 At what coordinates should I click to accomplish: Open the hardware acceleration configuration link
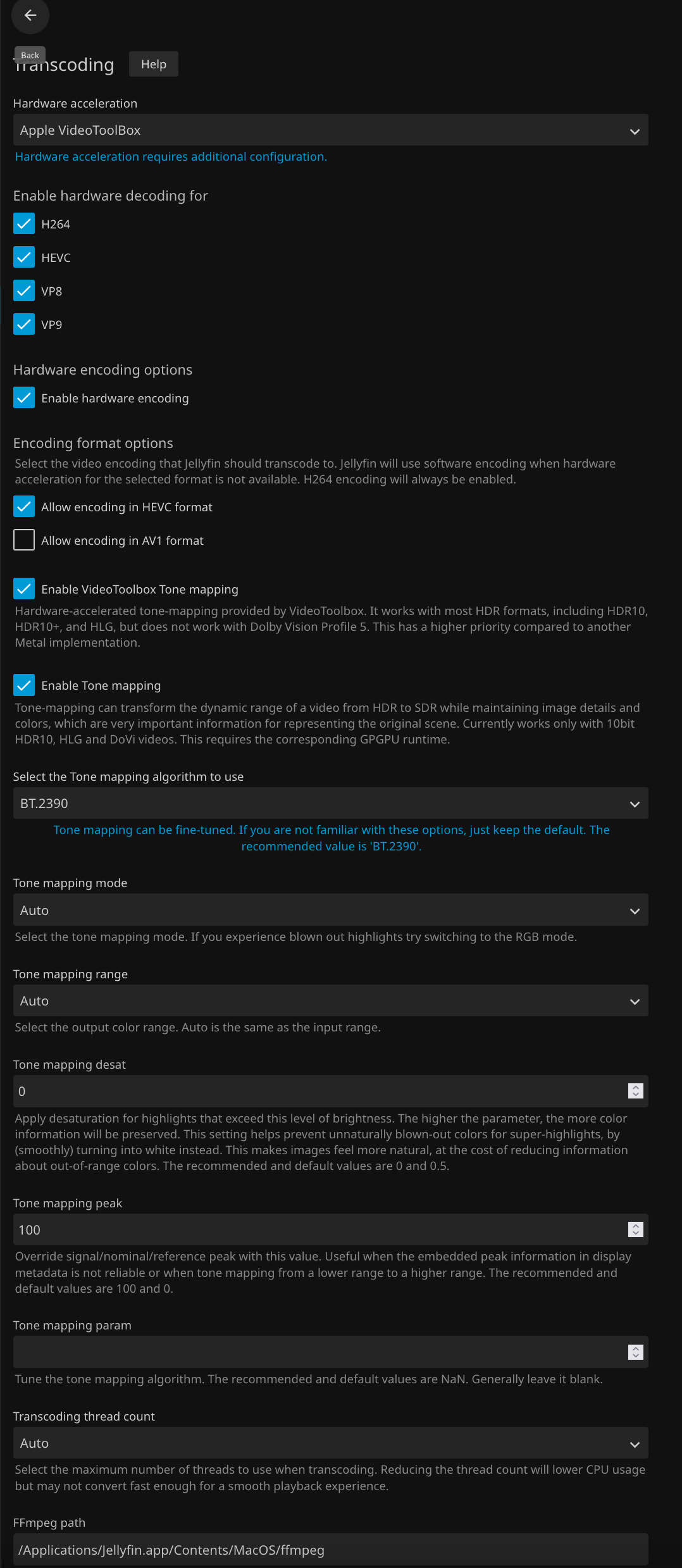pos(171,157)
